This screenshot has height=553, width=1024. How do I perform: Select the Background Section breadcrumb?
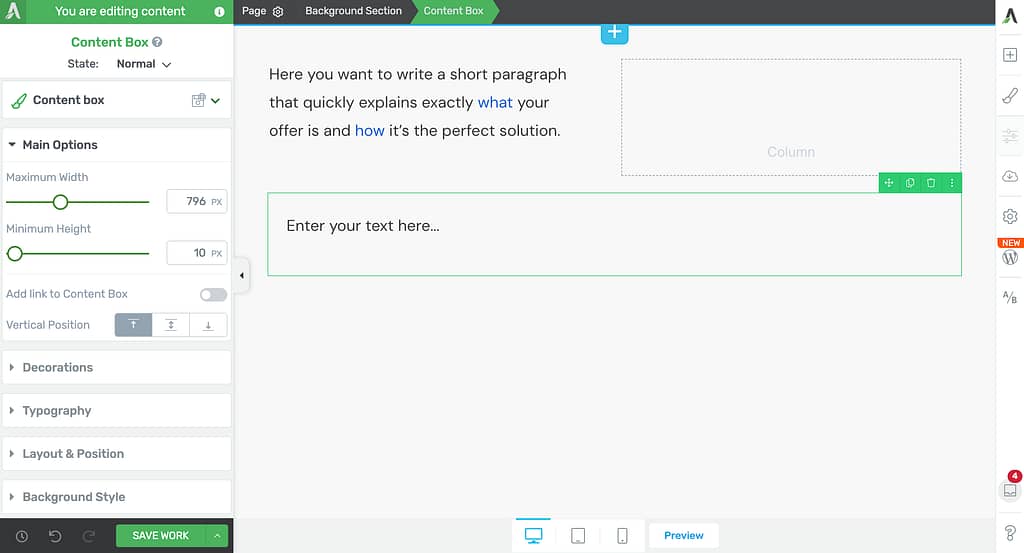point(353,11)
